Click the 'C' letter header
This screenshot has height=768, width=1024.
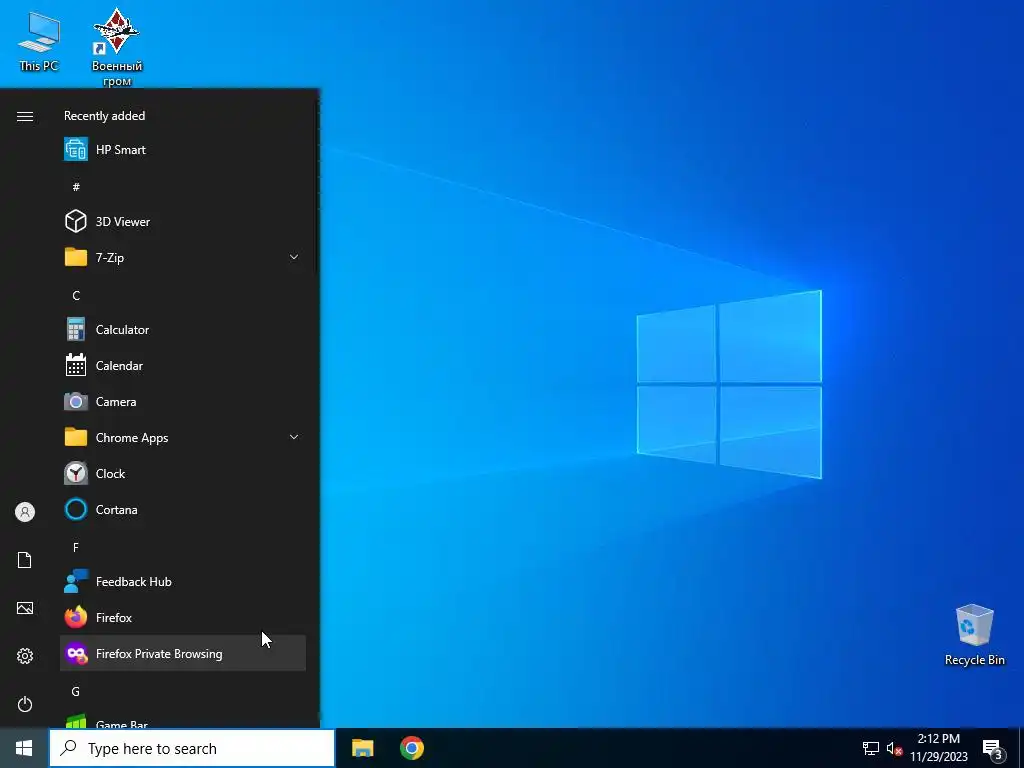tap(76, 296)
